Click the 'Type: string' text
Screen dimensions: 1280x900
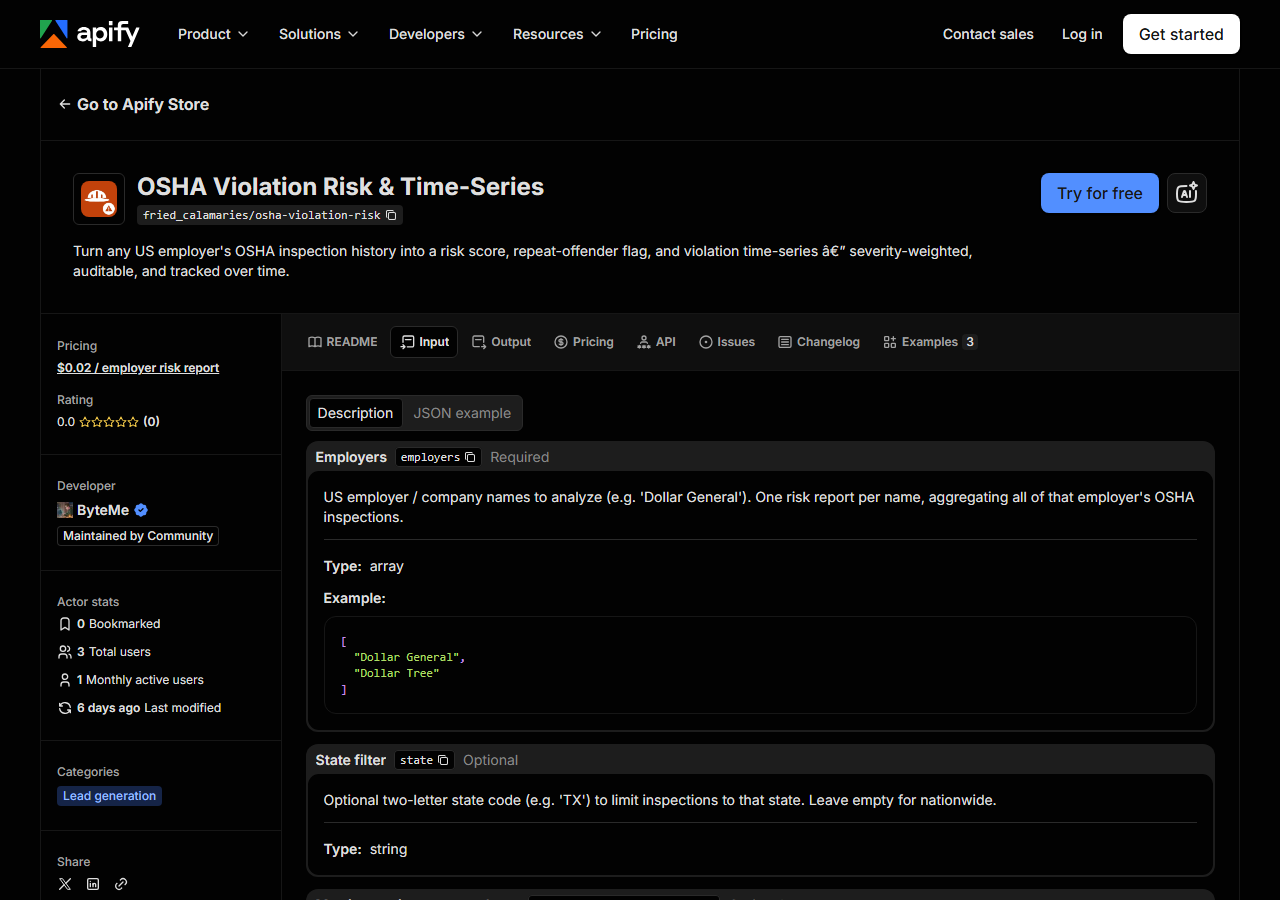(x=366, y=849)
